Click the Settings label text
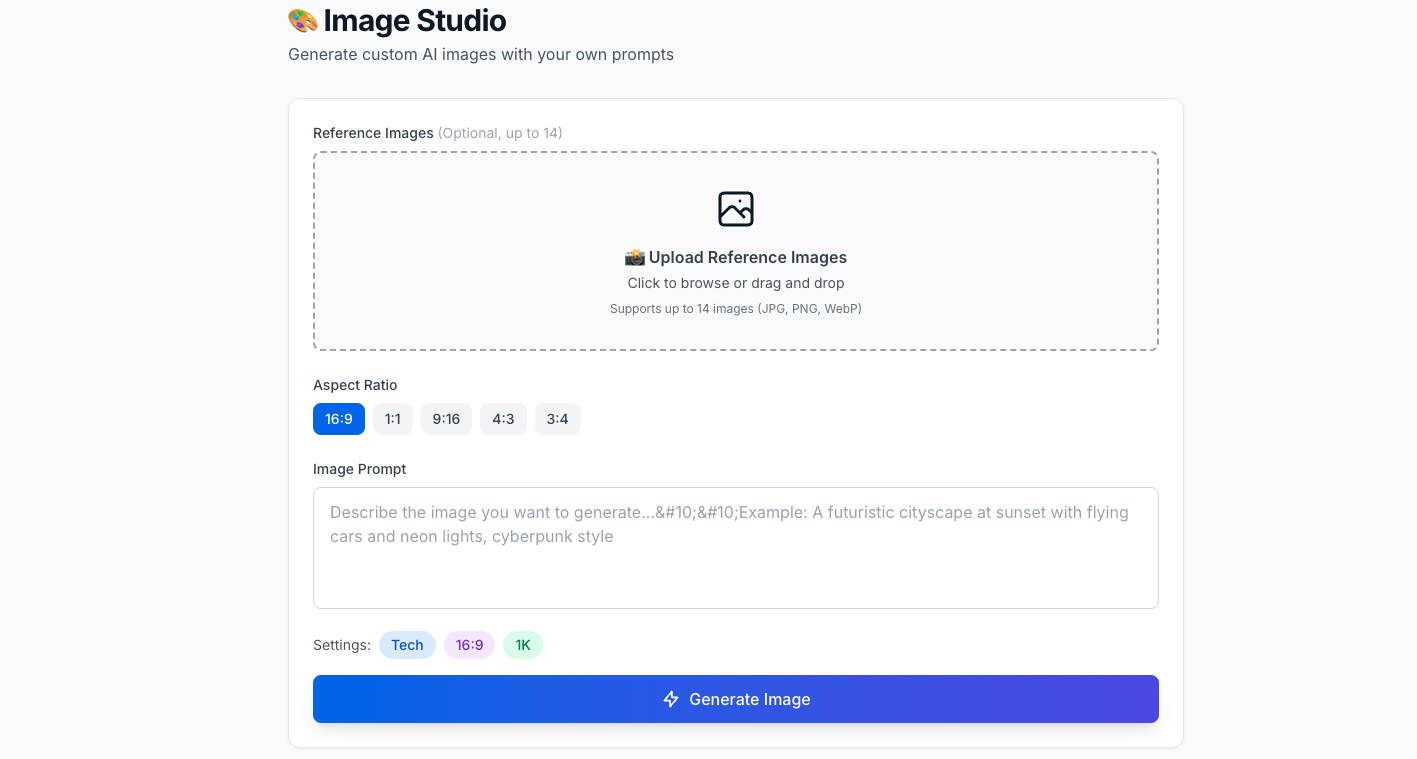The width and height of the screenshot is (1417, 759). coord(341,644)
